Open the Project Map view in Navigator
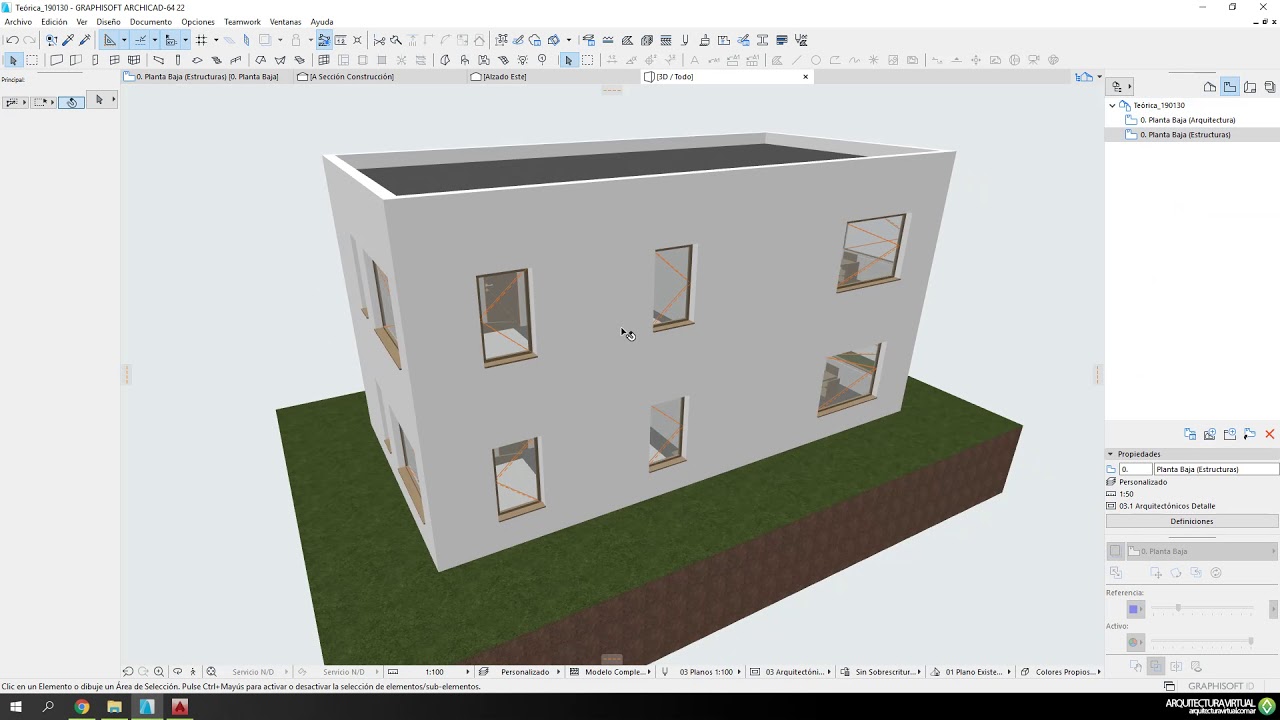Image resolution: width=1280 pixels, height=720 pixels. [x=1210, y=87]
